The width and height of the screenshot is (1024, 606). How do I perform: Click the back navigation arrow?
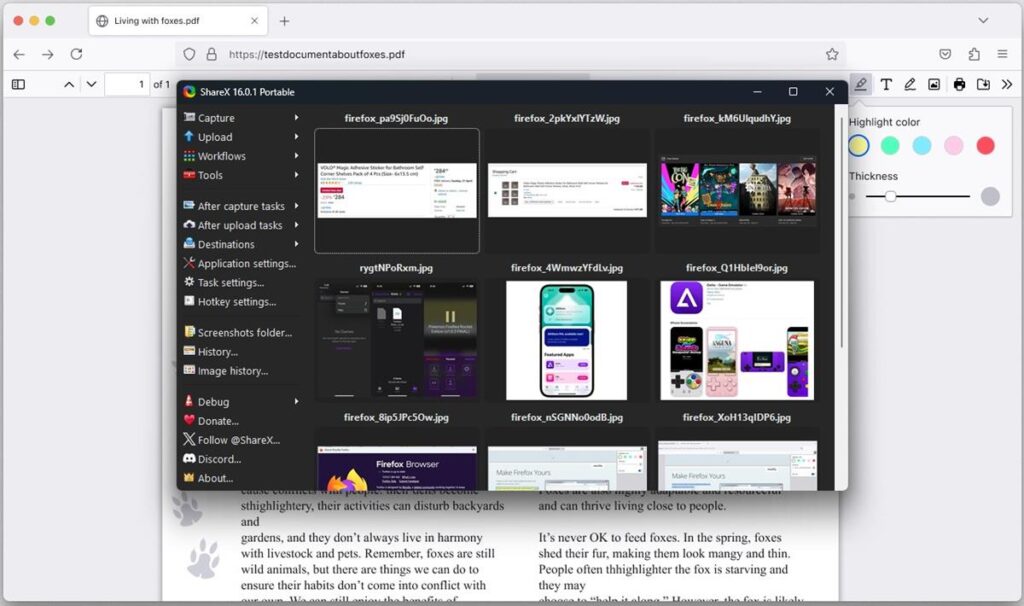point(18,55)
